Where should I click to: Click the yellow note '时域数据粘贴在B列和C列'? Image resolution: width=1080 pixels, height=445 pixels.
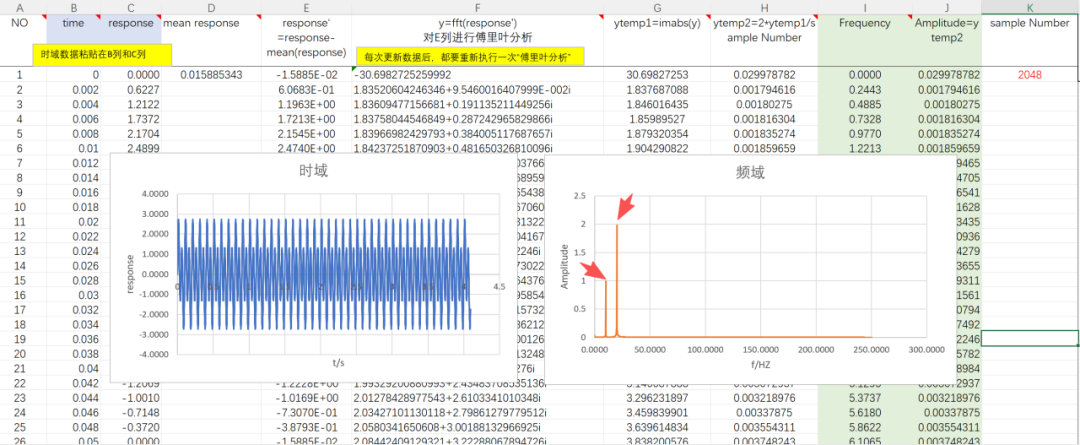click(102, 54)
